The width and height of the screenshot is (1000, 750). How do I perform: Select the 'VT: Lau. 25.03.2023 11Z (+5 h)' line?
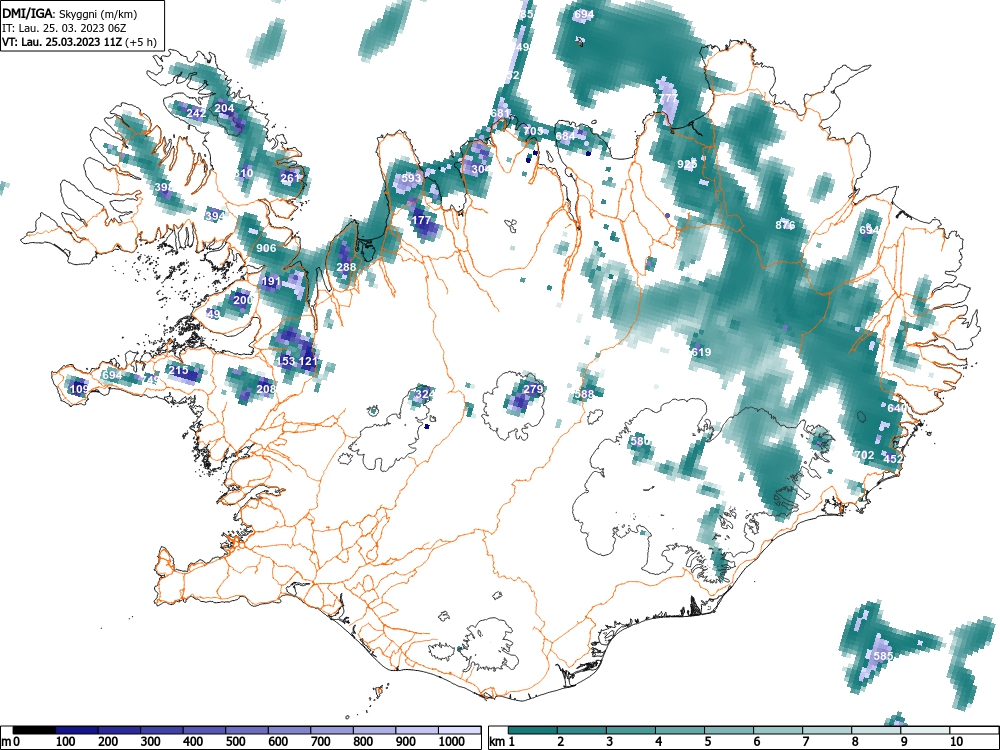click(x=79, y=42)
